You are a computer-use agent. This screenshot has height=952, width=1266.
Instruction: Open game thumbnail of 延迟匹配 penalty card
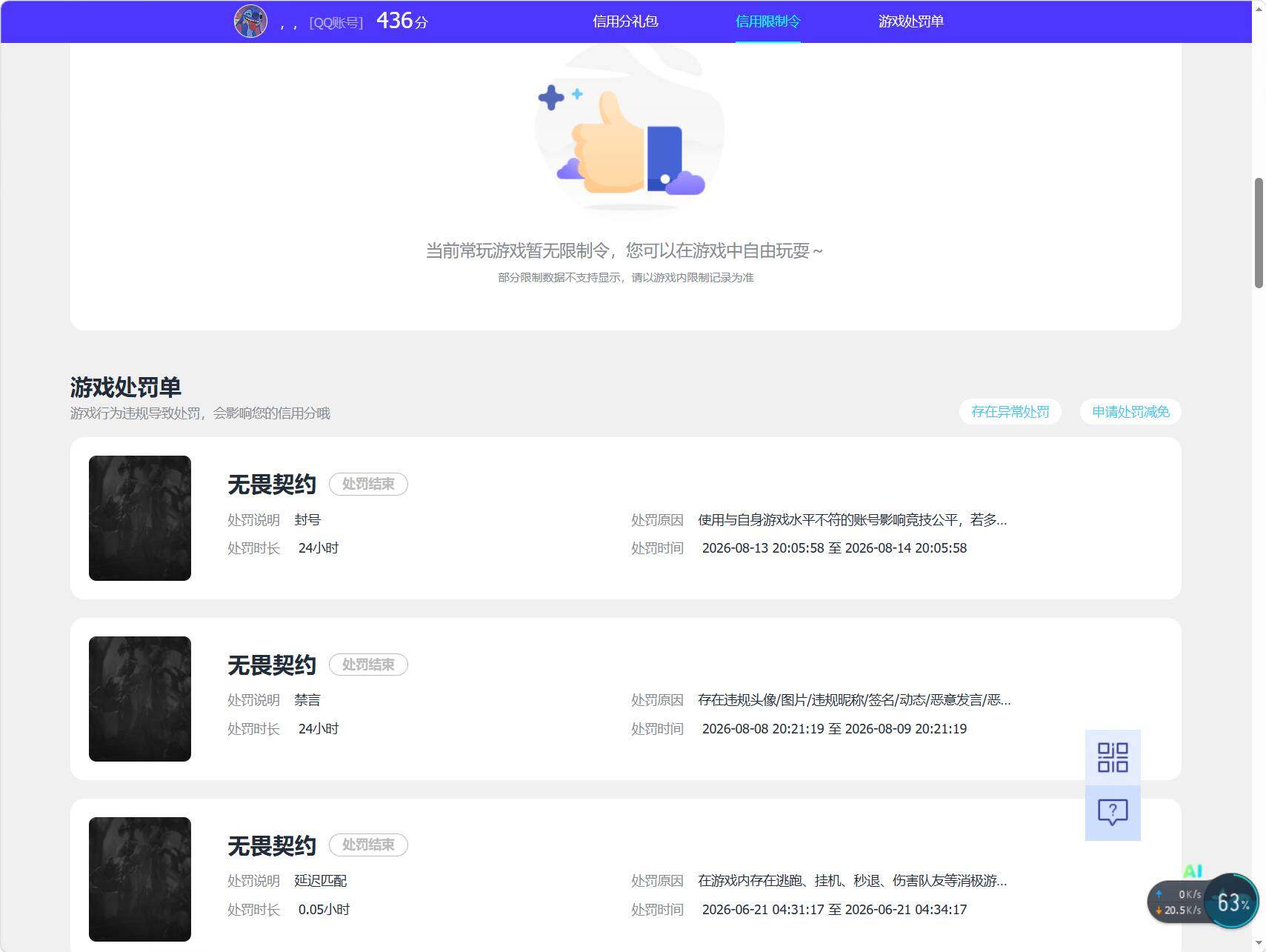(x=140, y=879)
